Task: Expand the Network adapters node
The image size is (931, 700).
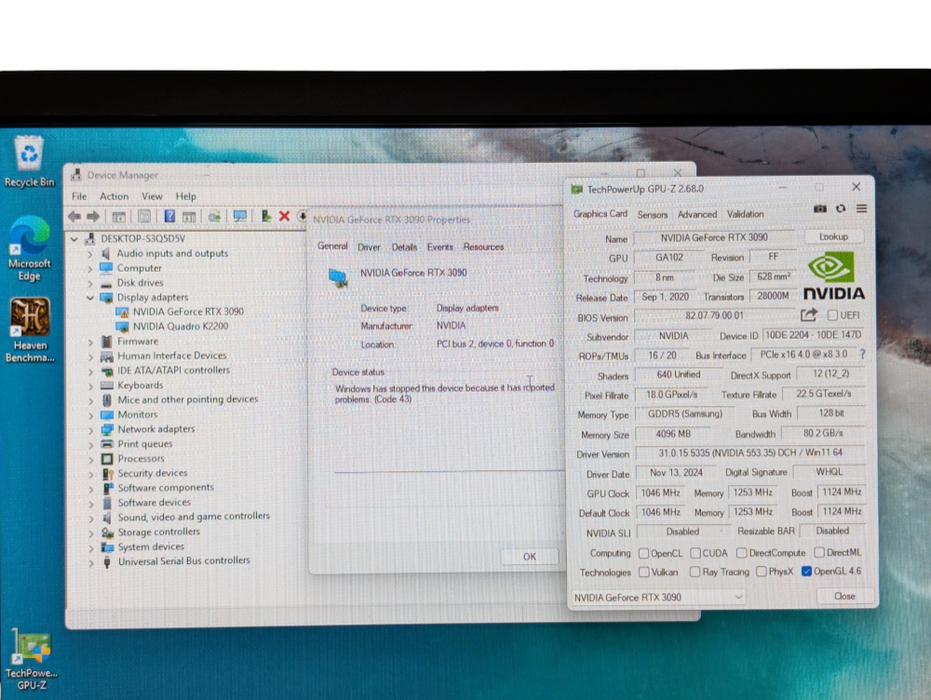Action: click(x=91, y=429)
